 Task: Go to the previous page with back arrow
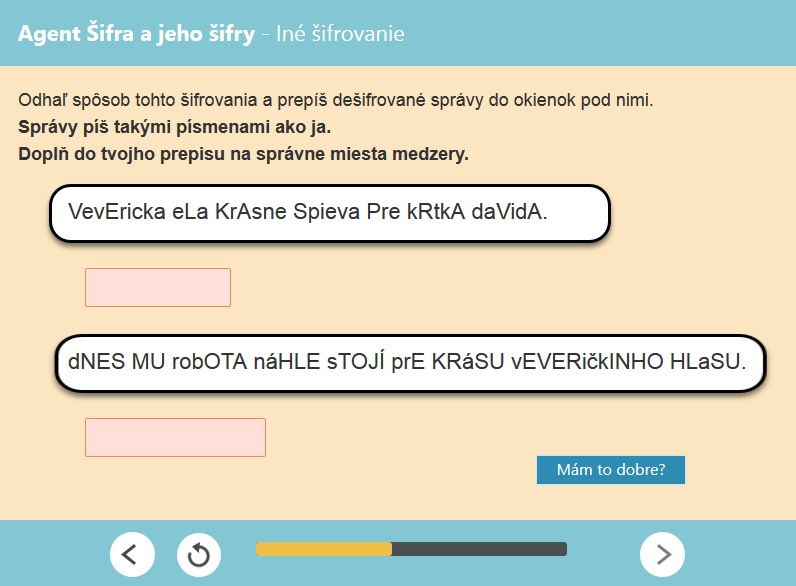click(x=132, y=554)
